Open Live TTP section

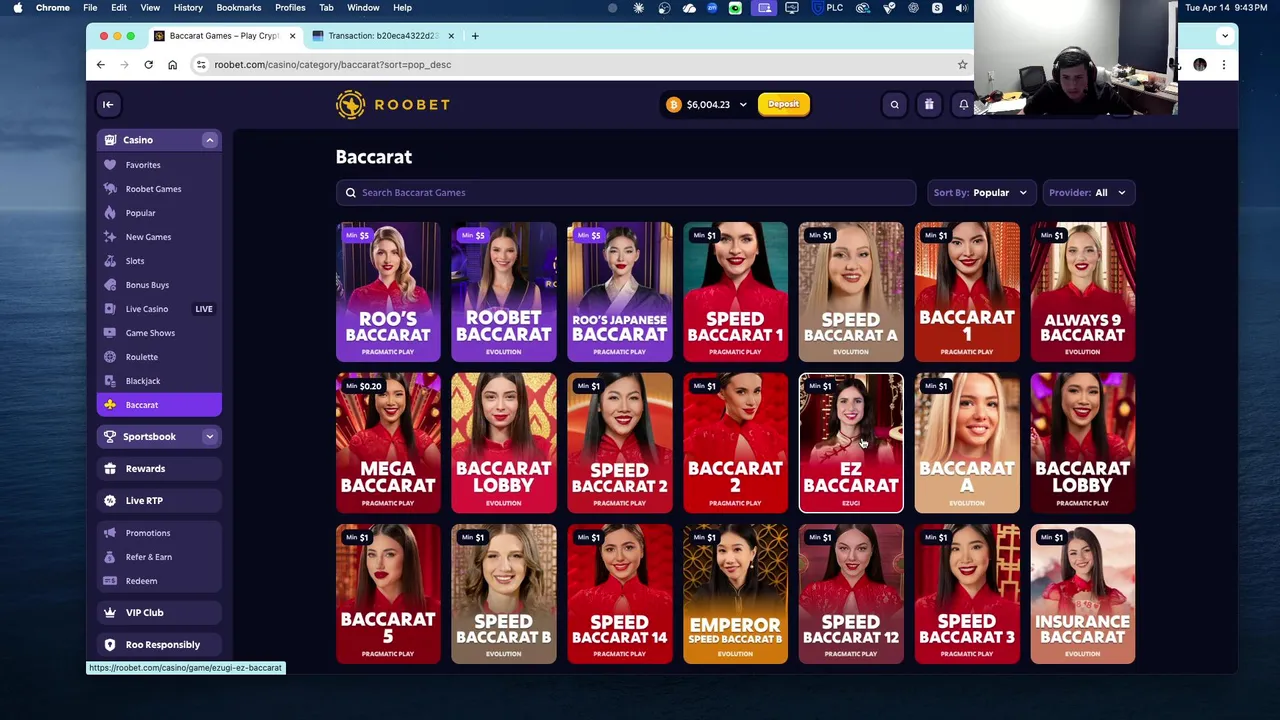159,500
